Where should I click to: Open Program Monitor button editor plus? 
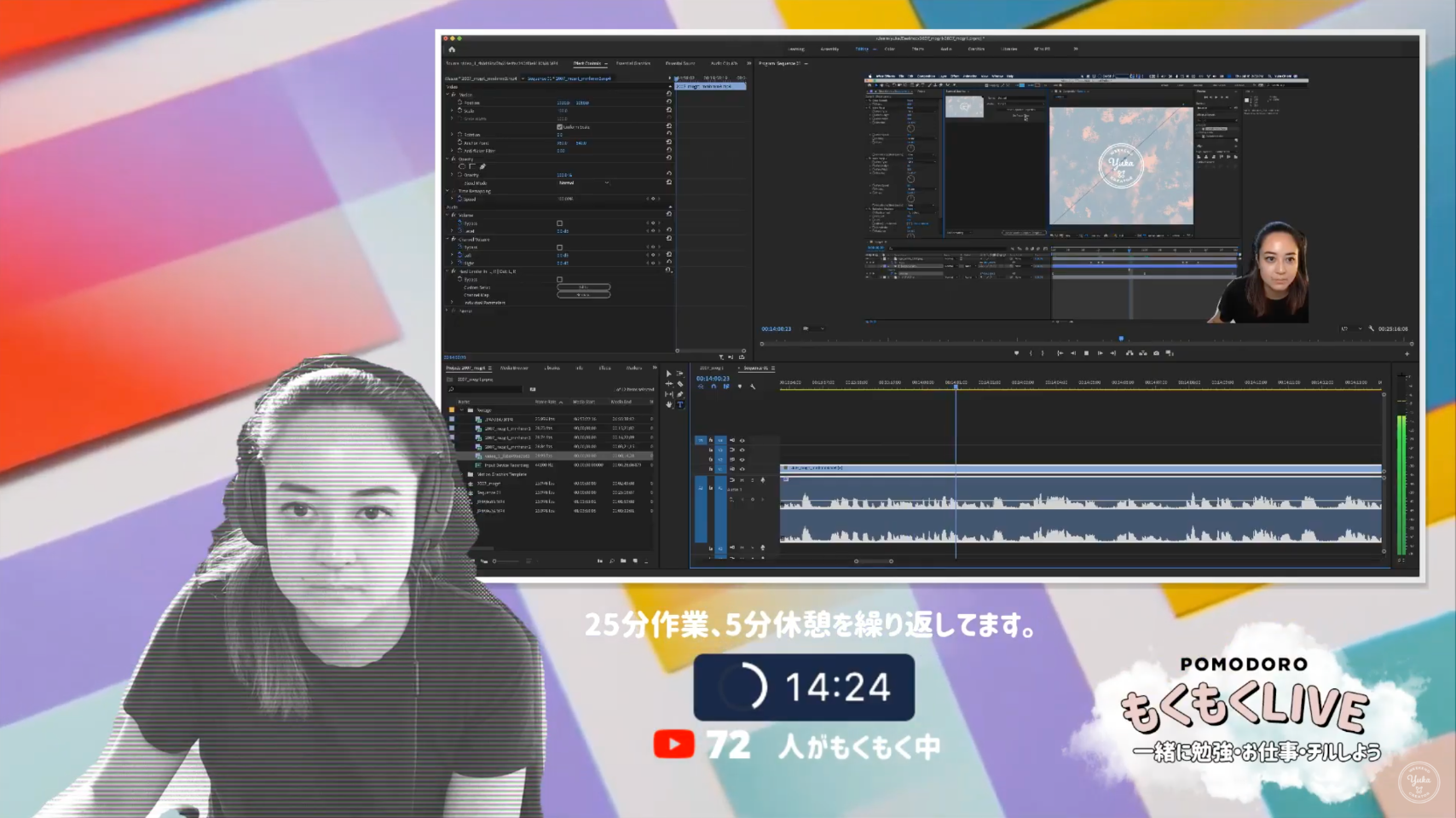click(x=1407, y=353)
